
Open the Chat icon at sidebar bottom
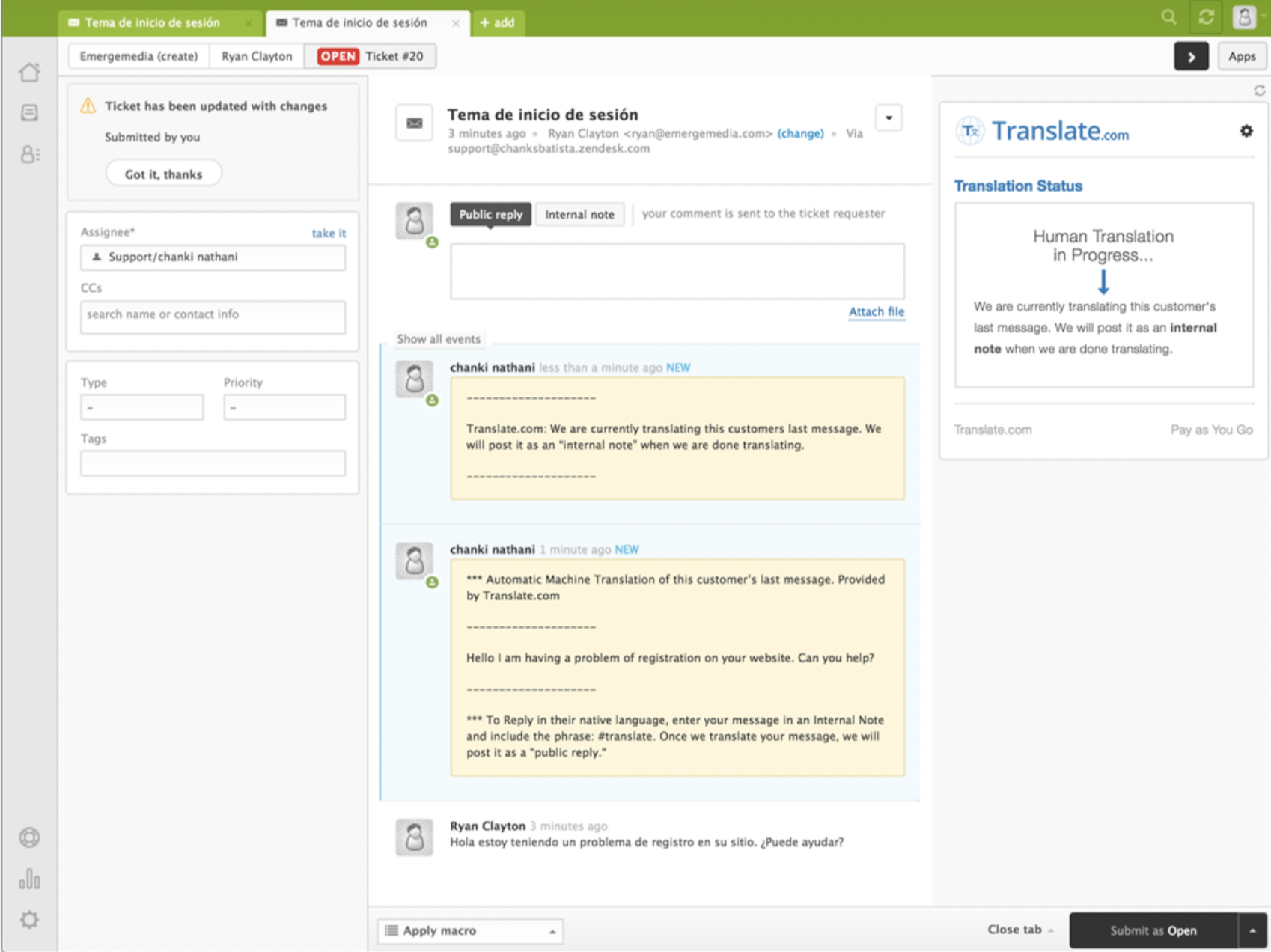pos(30,837)
